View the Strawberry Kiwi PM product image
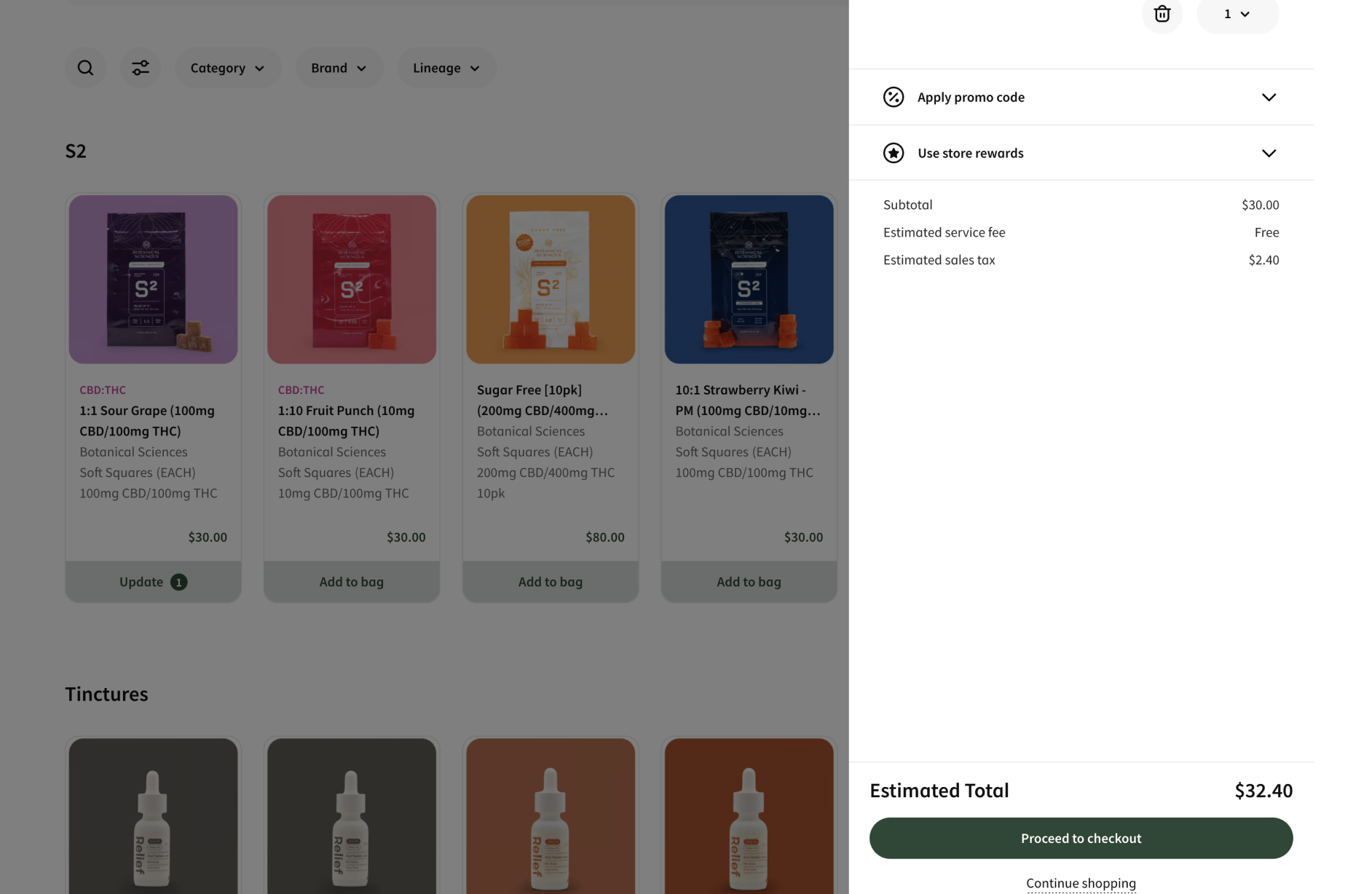The width and height of the screenshot is (1372, 894). click(x=749, y=279)
